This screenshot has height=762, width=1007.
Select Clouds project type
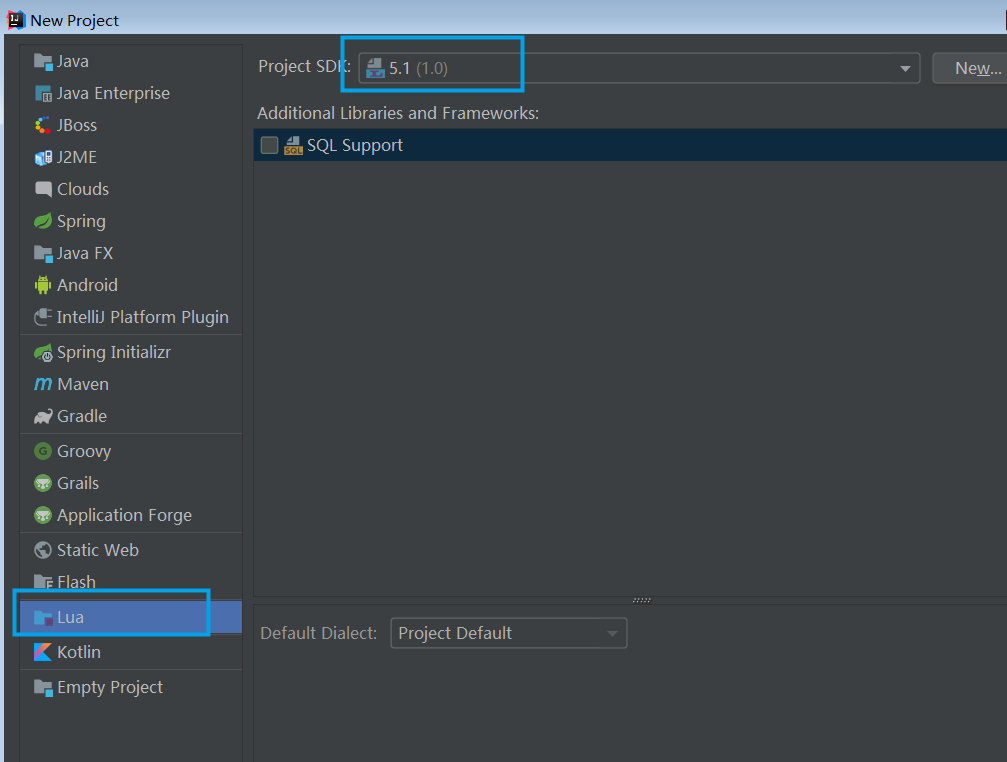pyautogui.click(x=131, y=189)
